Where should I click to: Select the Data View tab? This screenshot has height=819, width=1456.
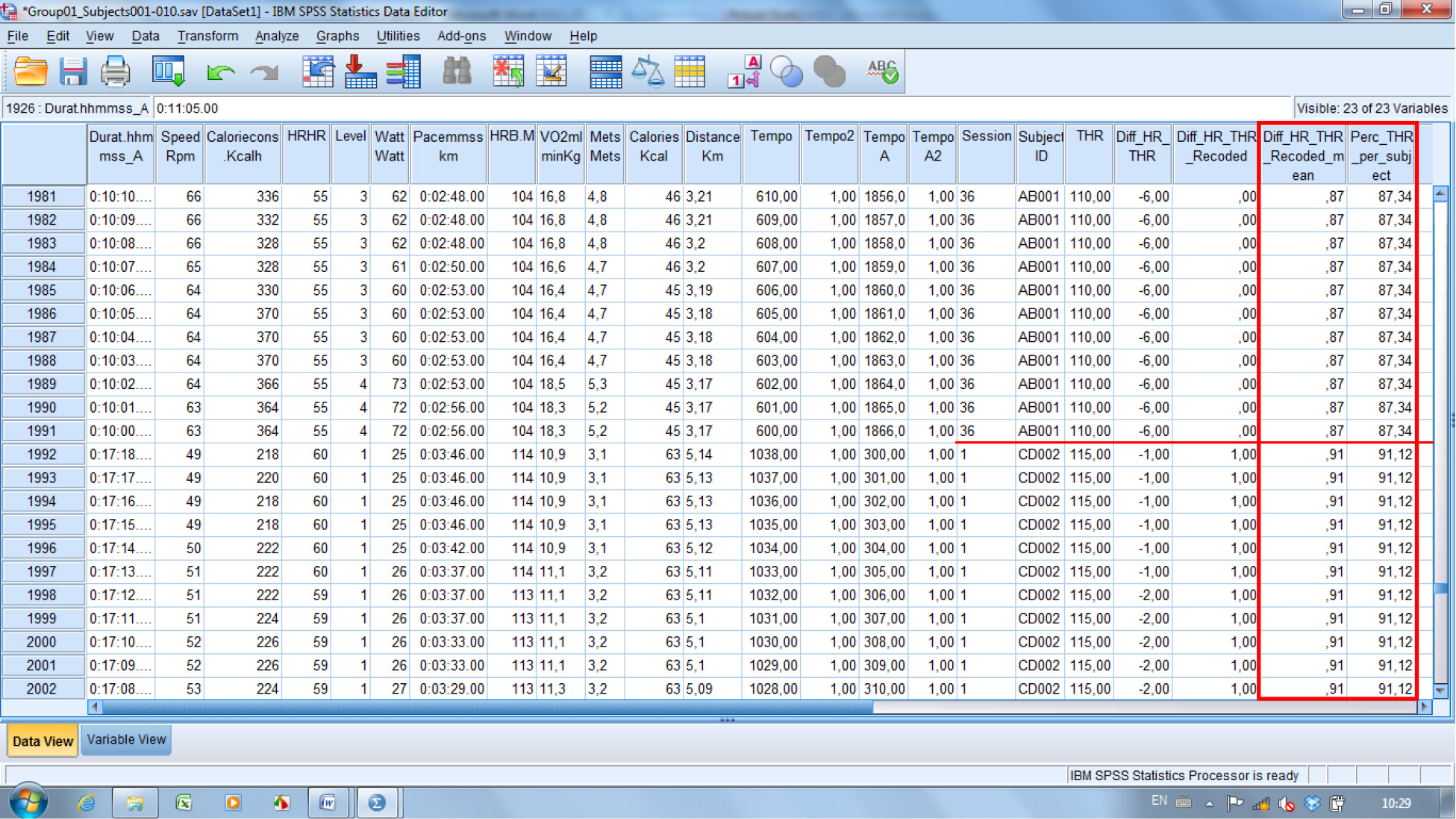(43, 741)
